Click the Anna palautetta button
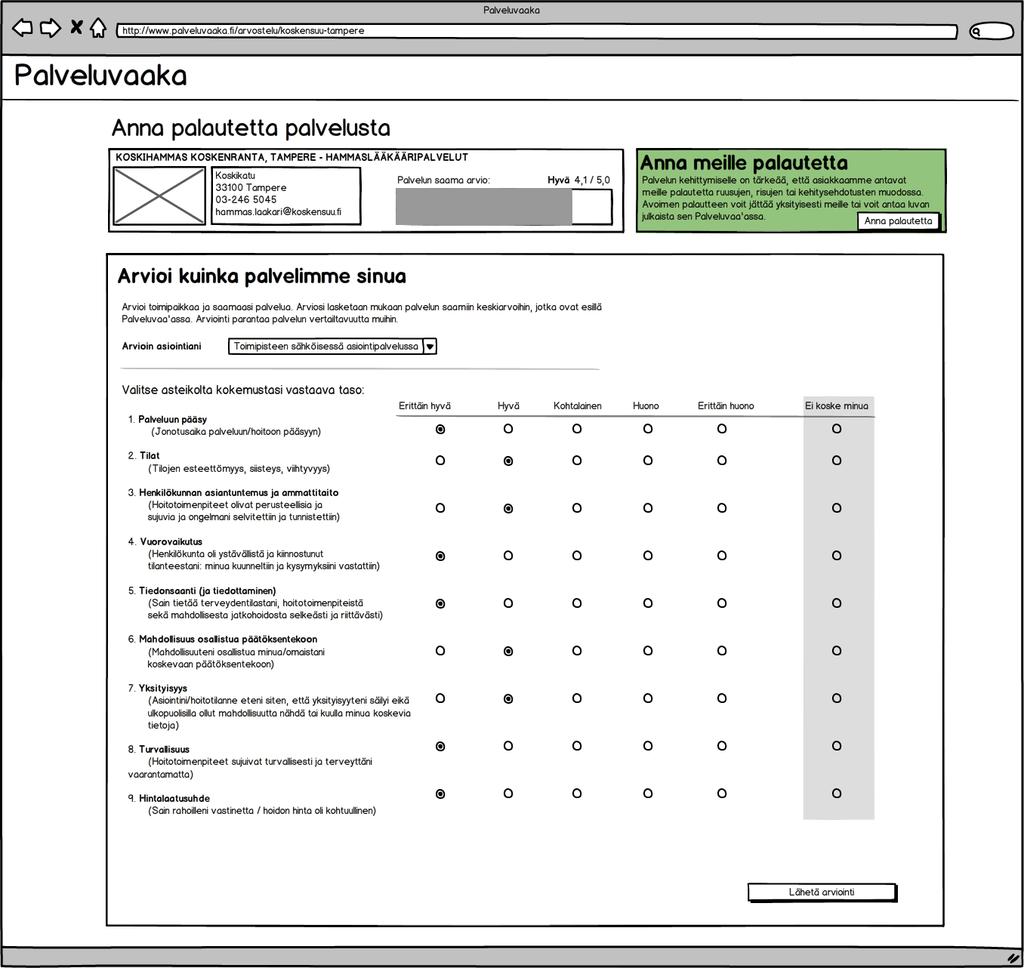Viewport: 1024px width, 968px height. pos(898,221)
